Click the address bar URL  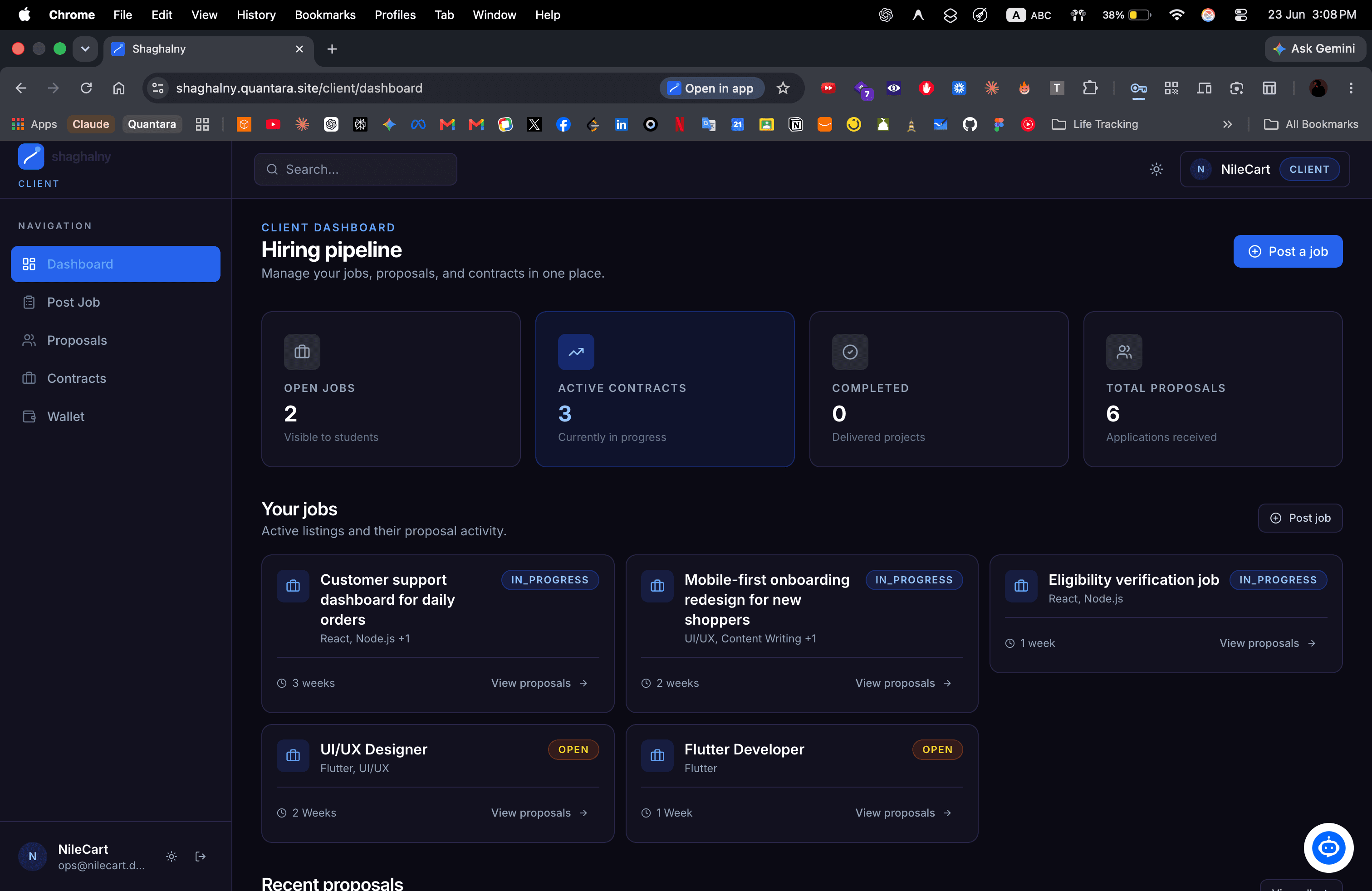(299, 88)
